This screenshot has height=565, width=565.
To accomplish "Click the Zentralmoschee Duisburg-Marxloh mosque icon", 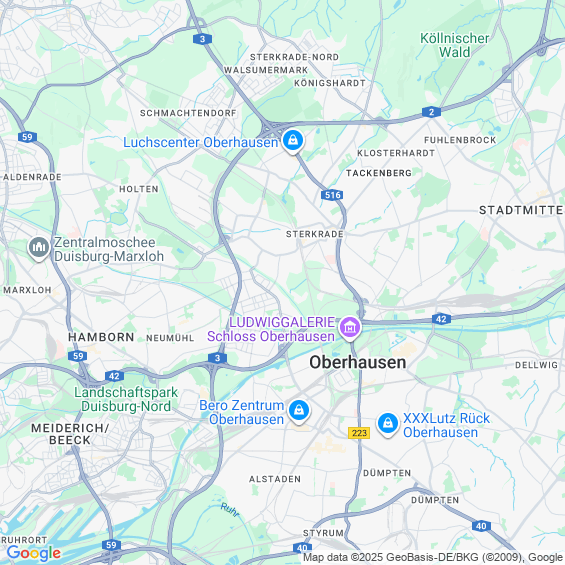I will (39, 248).
